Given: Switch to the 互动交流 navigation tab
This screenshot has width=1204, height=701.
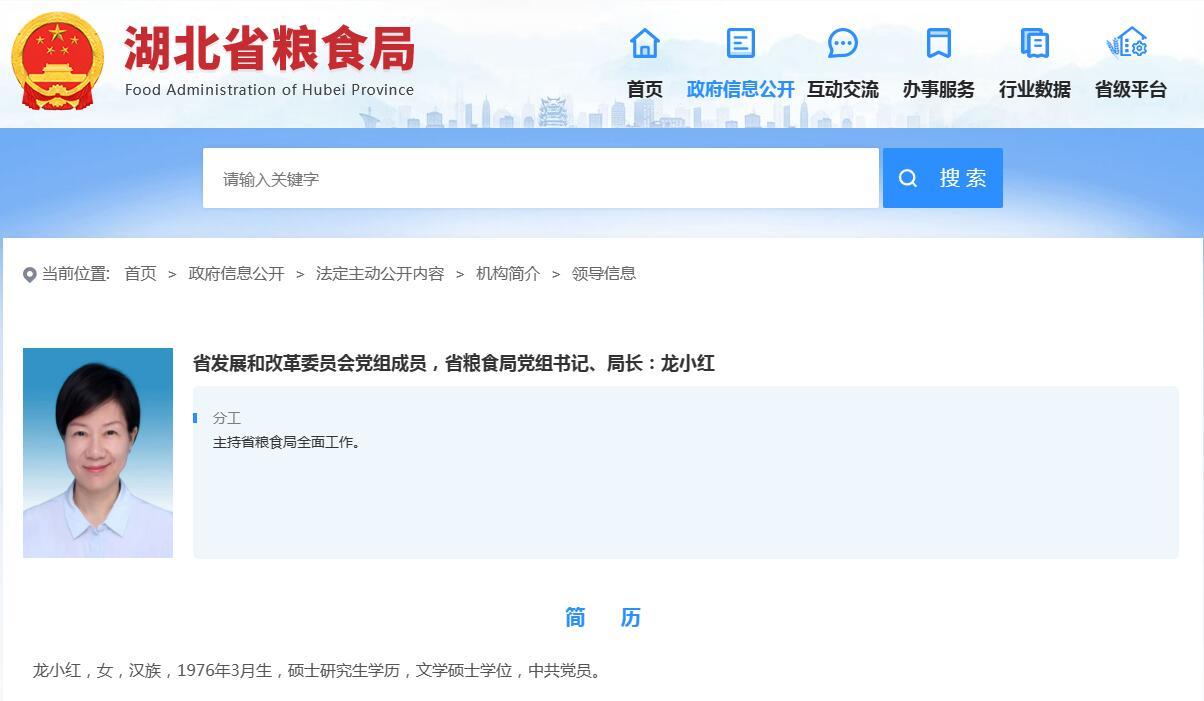Looking at the screenshot, I should (x=842, y=89).
